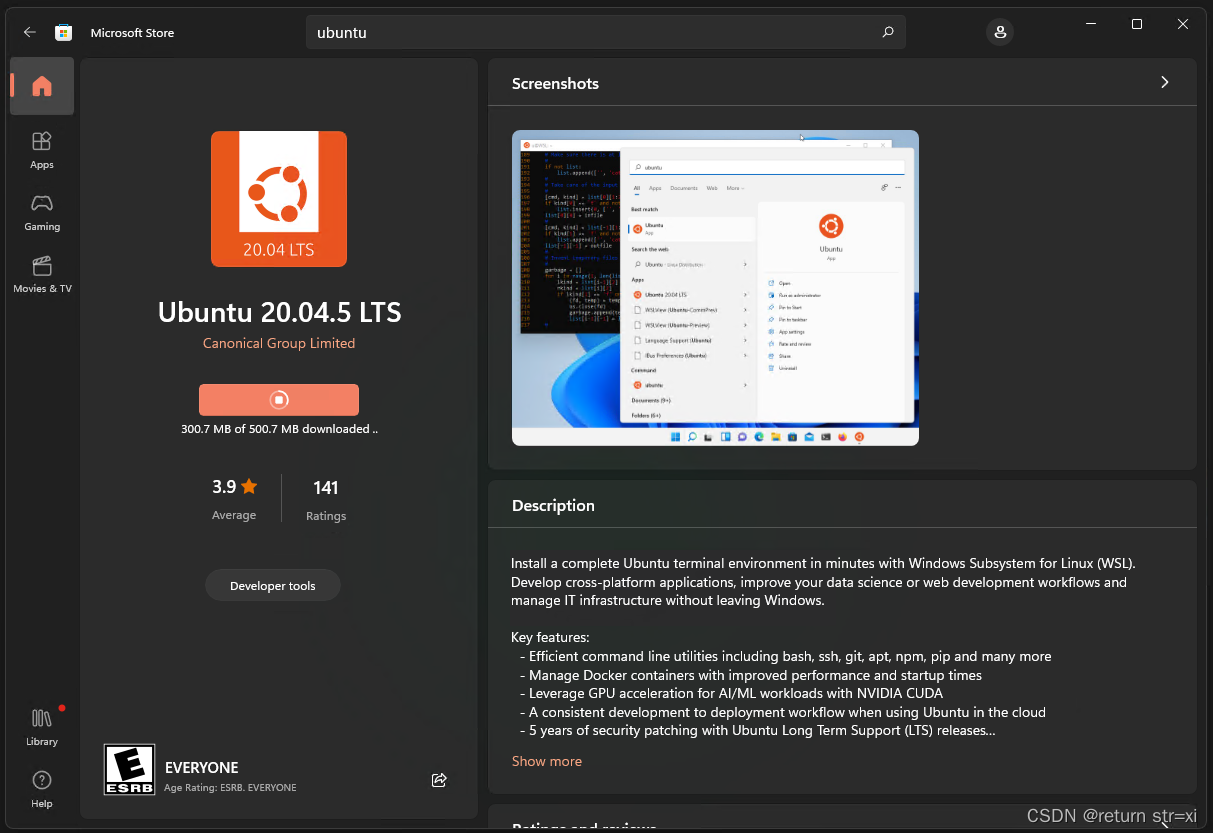The image size is (1213, 833).
Task: Expand the Screenshots section chevron
Action: [1164, 82]
